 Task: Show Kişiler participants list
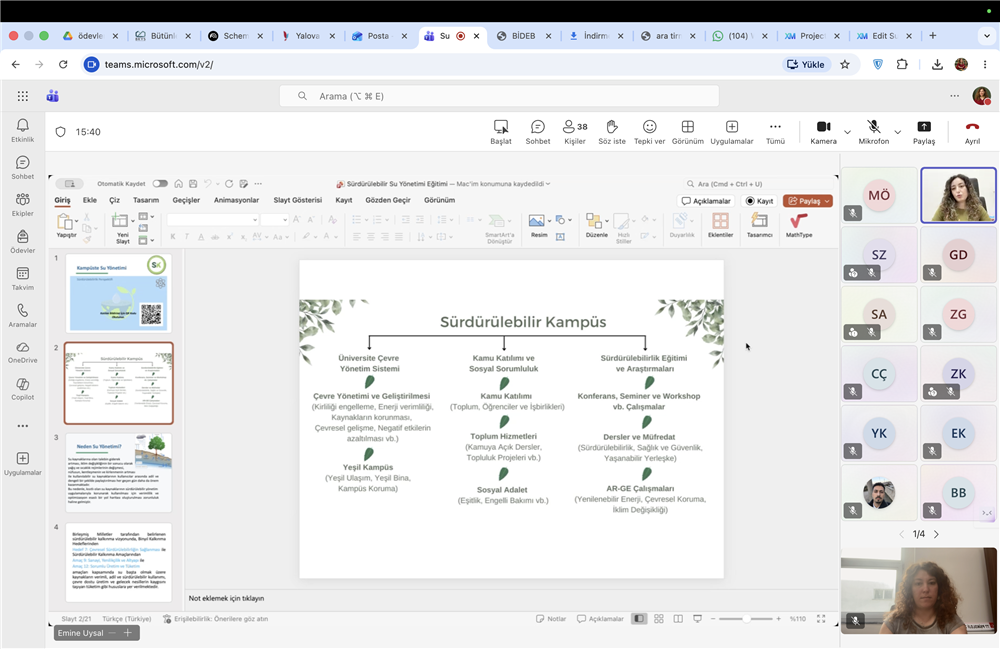click(575, 132)
